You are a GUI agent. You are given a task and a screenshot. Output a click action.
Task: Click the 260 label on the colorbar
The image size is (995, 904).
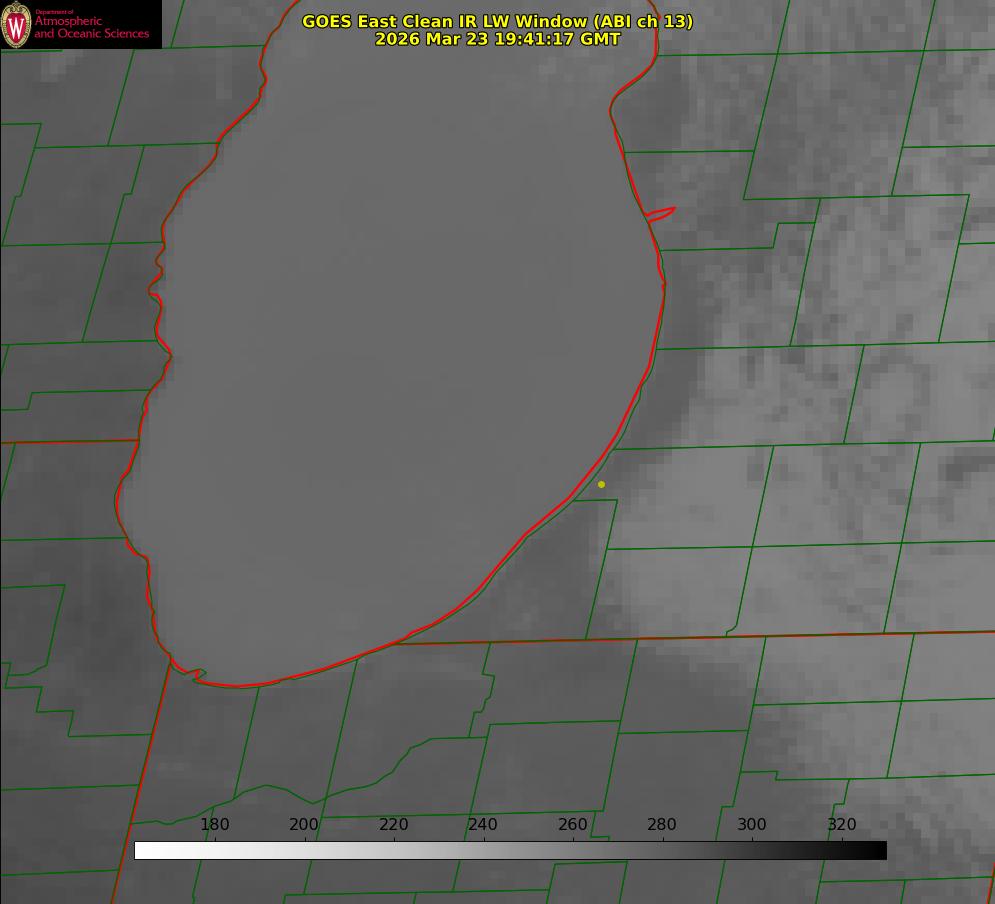coord(573,825)
